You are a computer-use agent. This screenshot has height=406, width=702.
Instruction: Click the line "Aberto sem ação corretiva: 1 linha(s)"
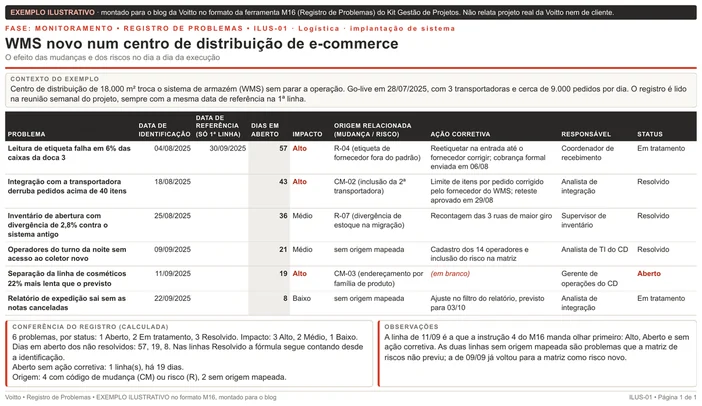pyautogui.click(x=98, y=367)
